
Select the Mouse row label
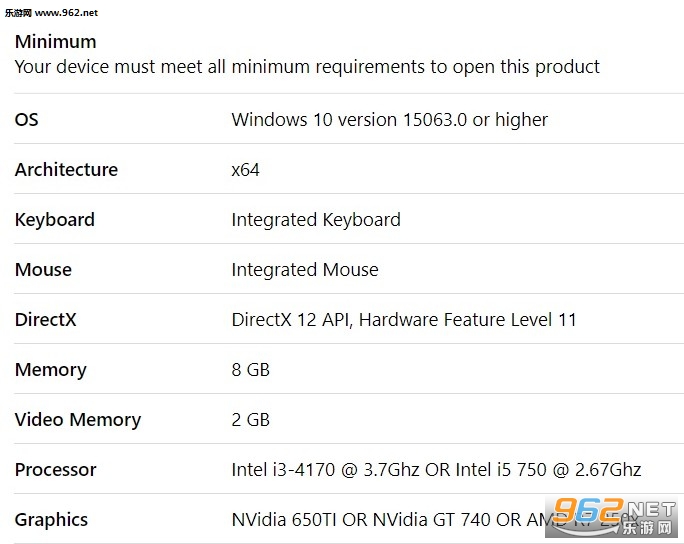click(43, 269)
